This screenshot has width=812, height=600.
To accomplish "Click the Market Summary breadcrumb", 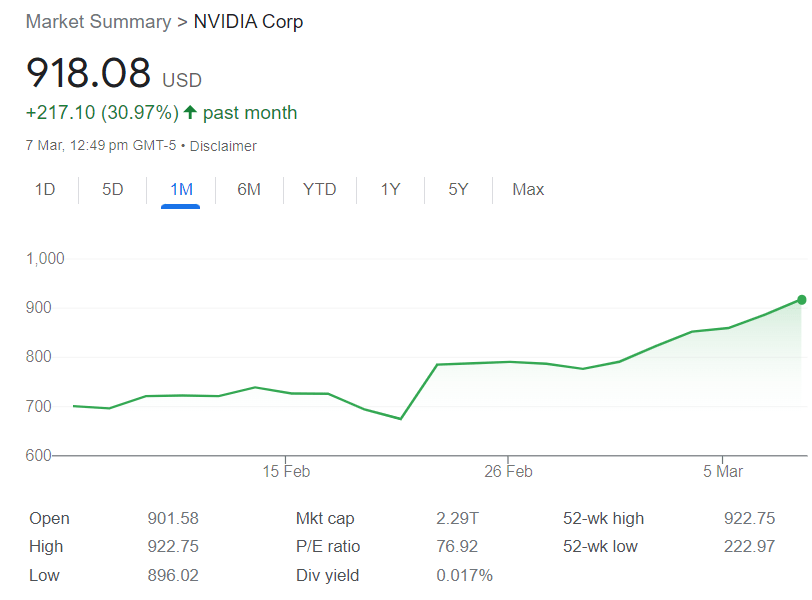I will click(94, 22).
